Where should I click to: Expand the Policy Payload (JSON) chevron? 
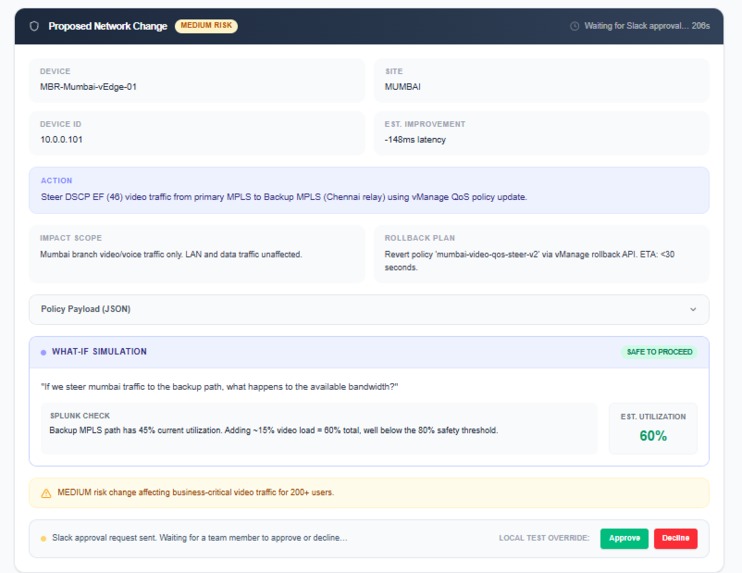pos(693,309)
